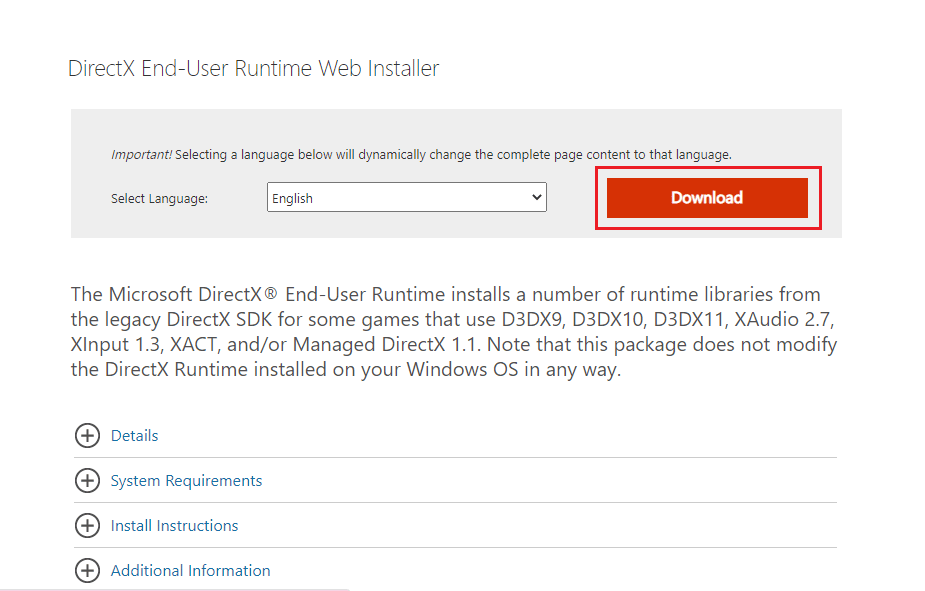This screenshot has width=925, height=591.
Task: Click the English text inside the language field
Action: [x=290, y=197]
